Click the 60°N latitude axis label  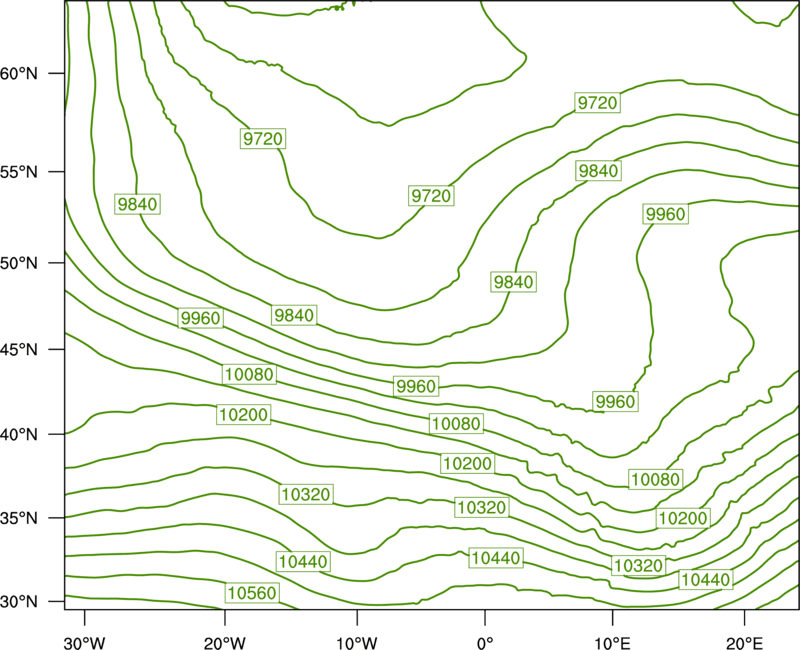pyautogui.click(x=19, y=74)
